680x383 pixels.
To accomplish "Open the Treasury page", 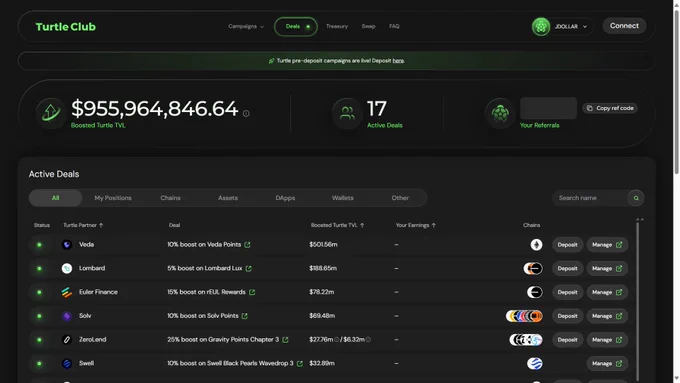I will click(337, 26).
